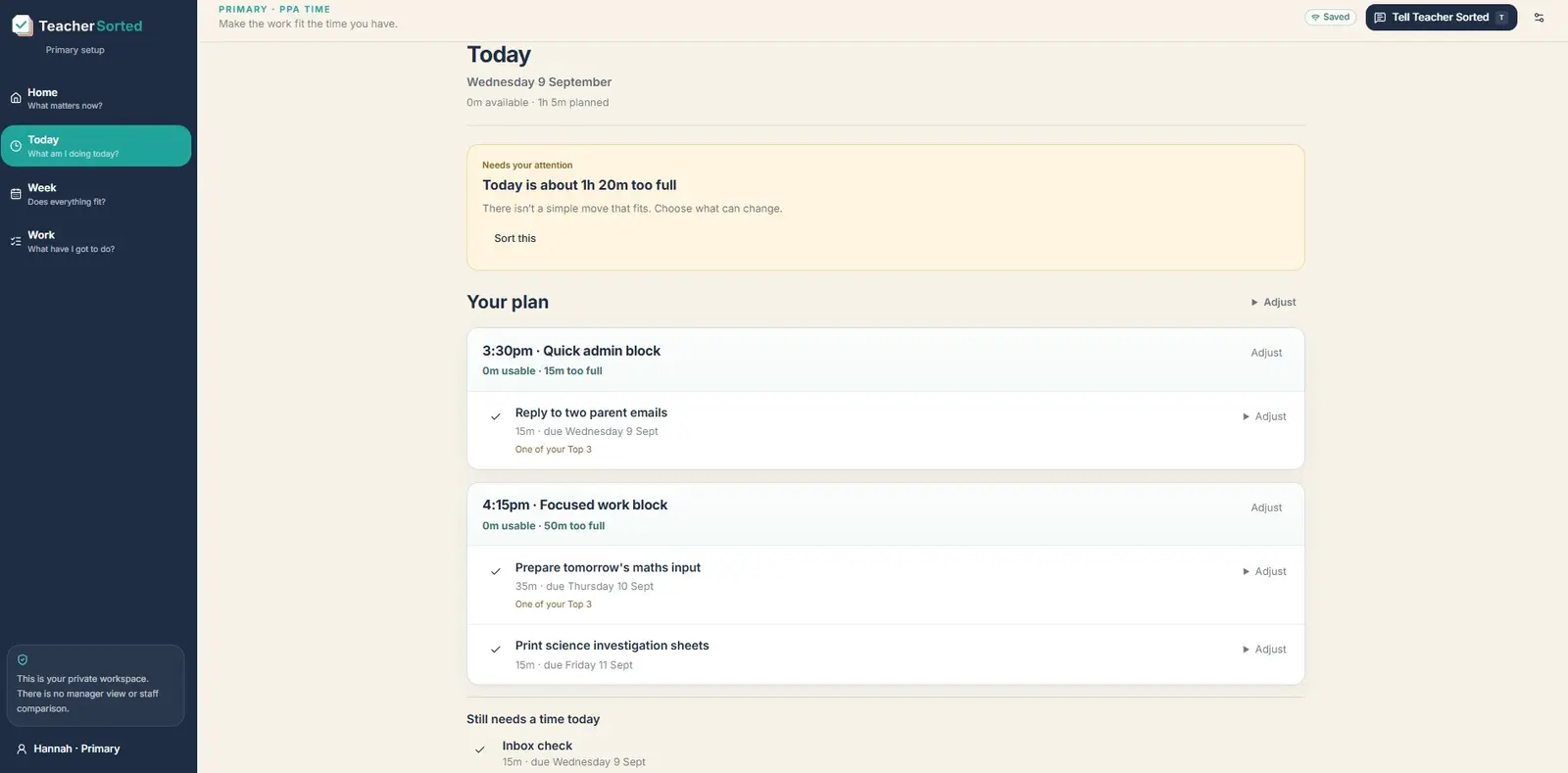
Task: Click 'Still needs a time today' heading
Action: click(533, 719)
